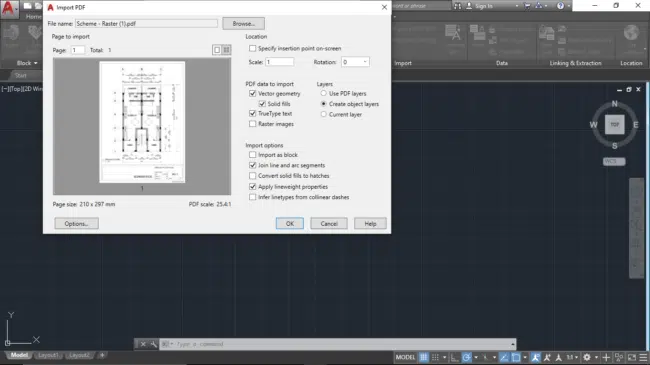Uncheck Solid fills checkbox
Screen dimensions: 650x365
tap(262, 104)
